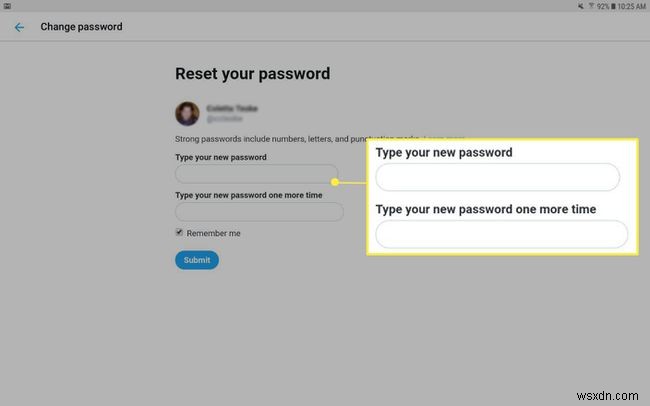Screen dimensions: 650x406
Task: Focus the new password field
Action: click(x=256, y=174)
